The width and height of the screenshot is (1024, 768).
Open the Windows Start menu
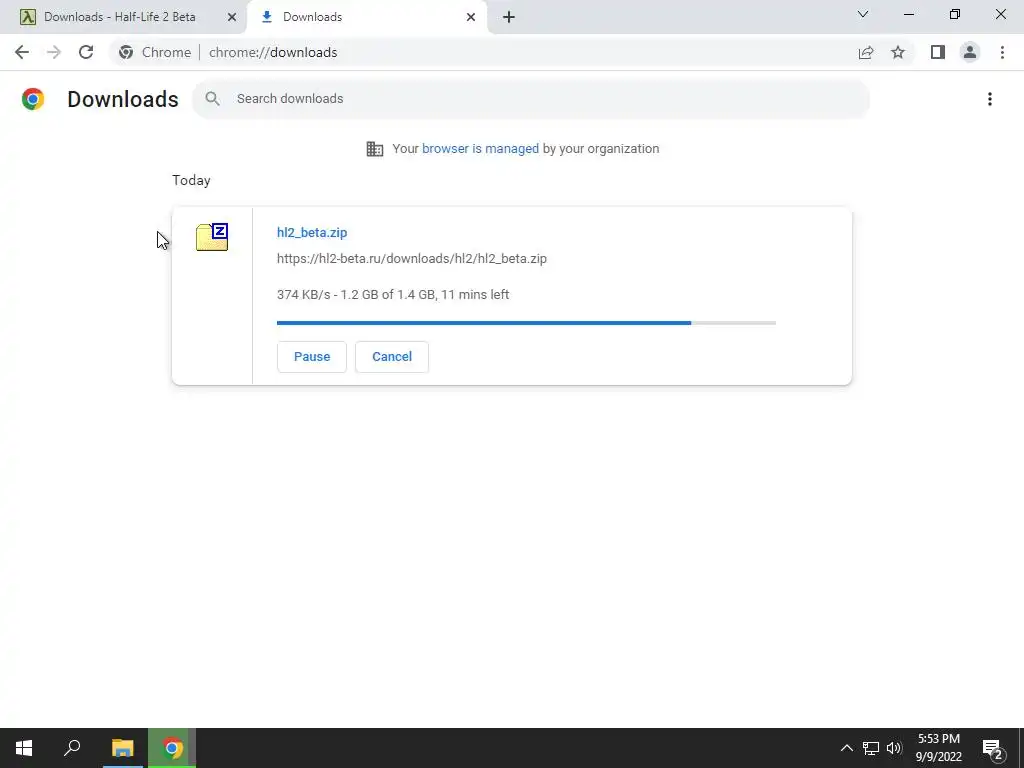(x=24, y=748)
